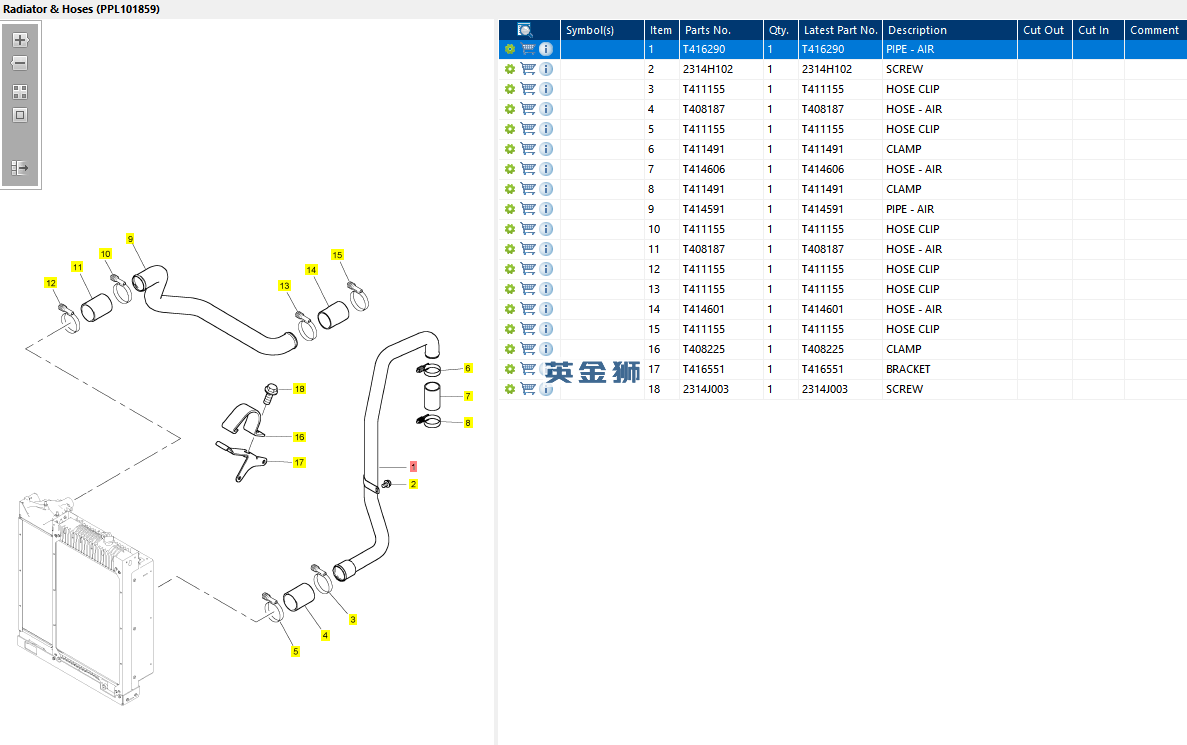The image size is (1187, 745).
Task: Click the Latest Part No. column header
Action: [840, 30]
